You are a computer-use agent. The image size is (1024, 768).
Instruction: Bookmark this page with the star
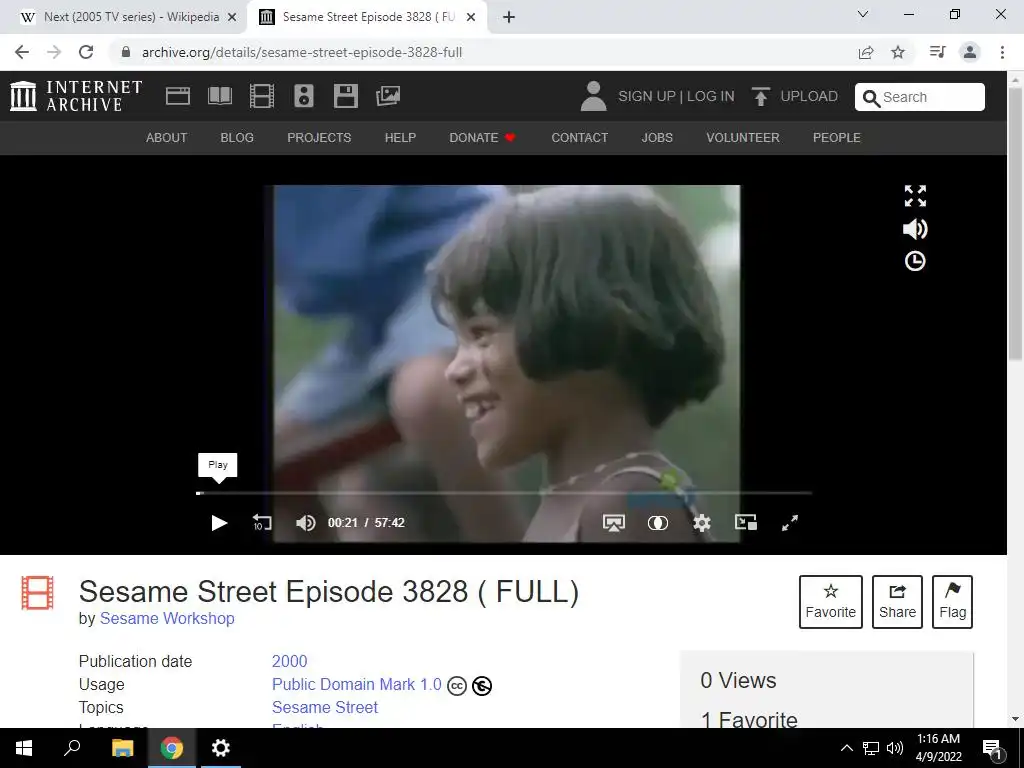(x=898, y=52)
